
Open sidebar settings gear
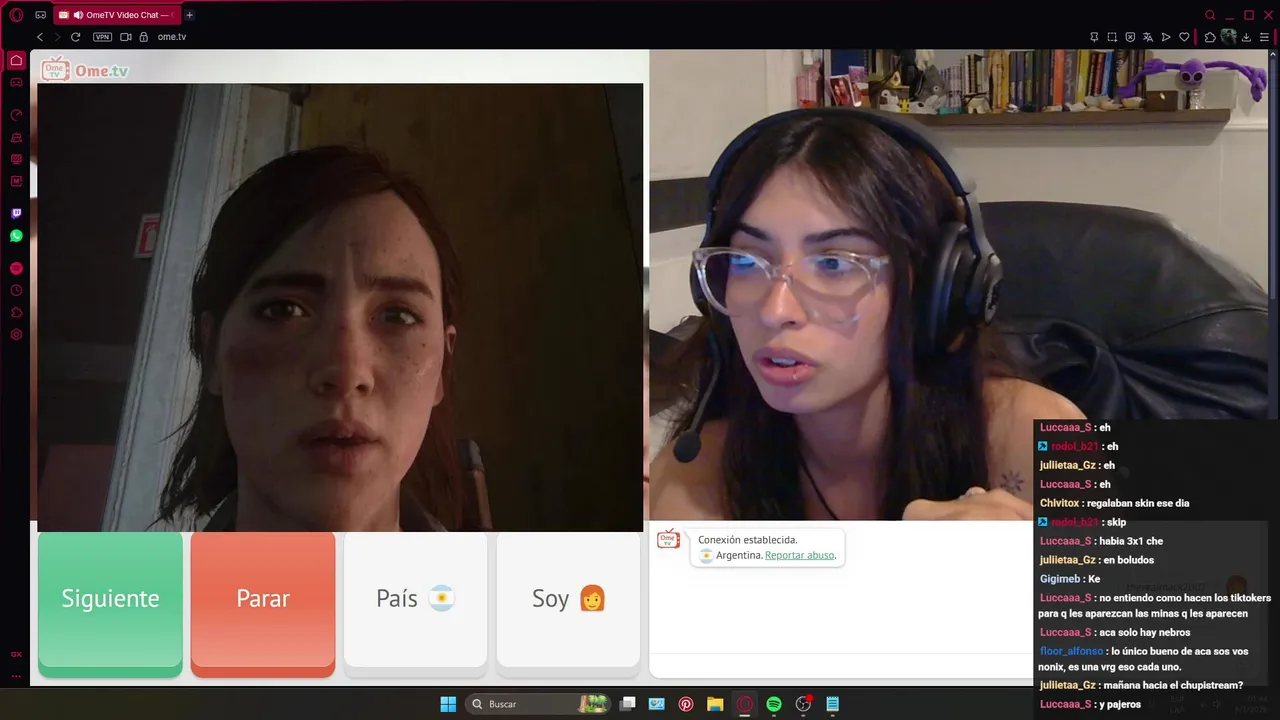tap(16, 334)
